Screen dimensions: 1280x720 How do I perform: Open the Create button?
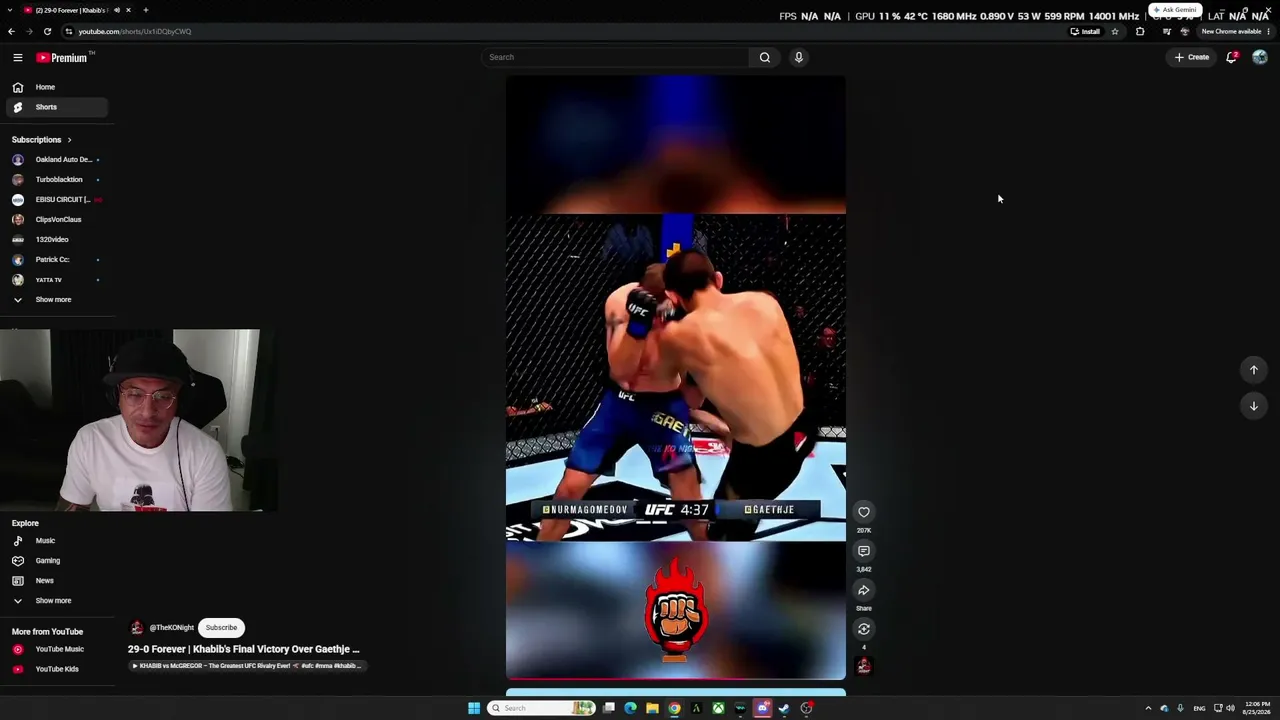(1192, 57)
